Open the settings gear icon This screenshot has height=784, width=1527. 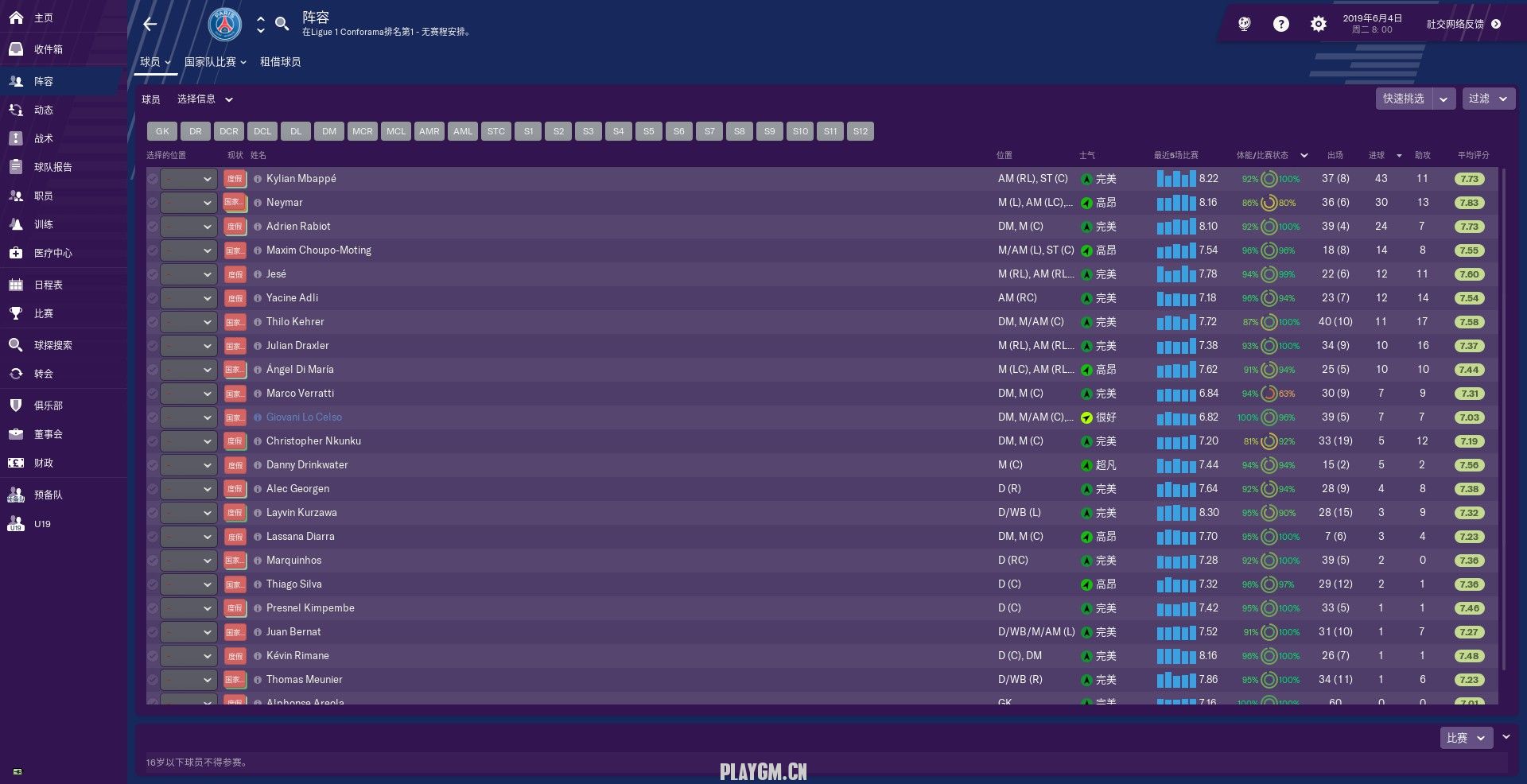coord(1318,24)
